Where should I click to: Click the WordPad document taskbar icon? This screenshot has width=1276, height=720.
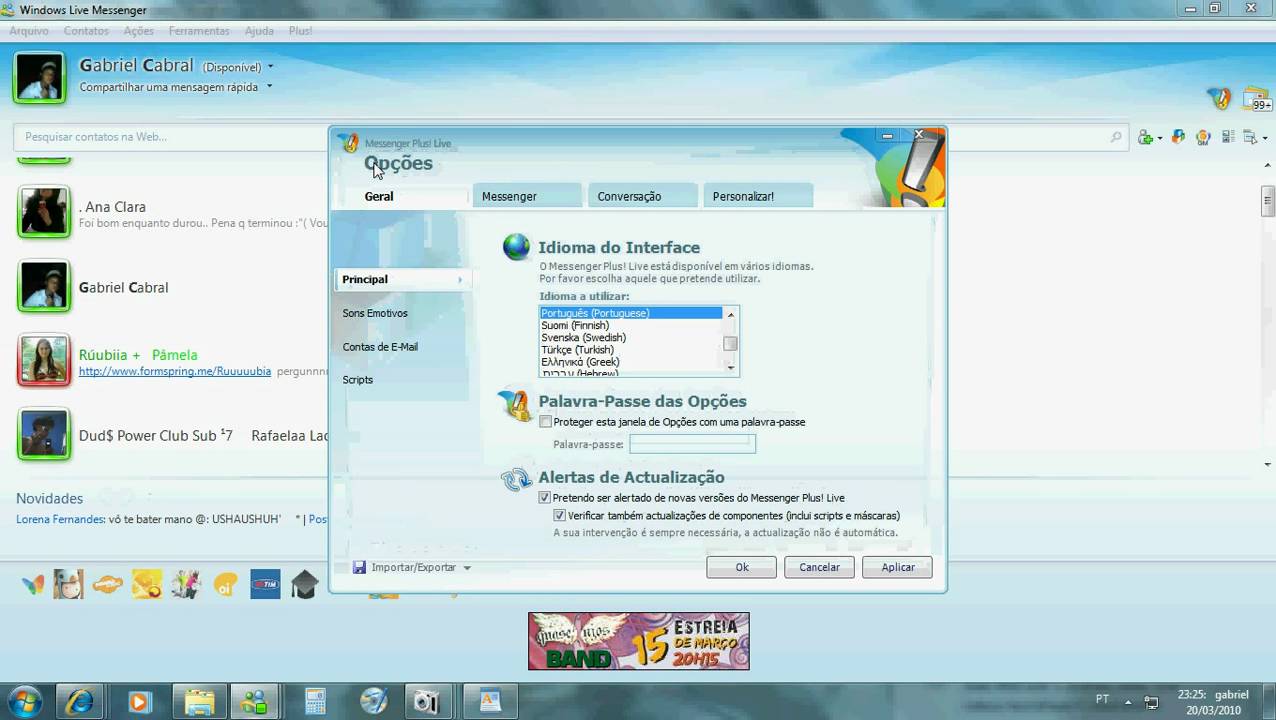[x=489, y=701]
